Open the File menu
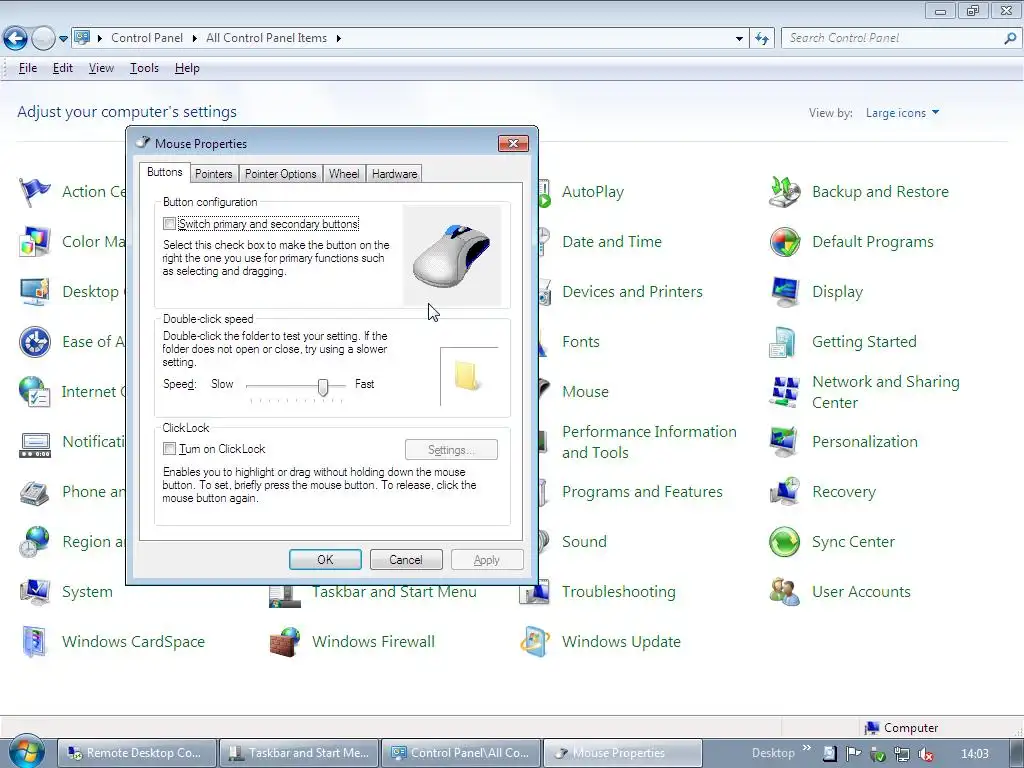Screen dimensions: 1024x768 [x=27, y=68]
